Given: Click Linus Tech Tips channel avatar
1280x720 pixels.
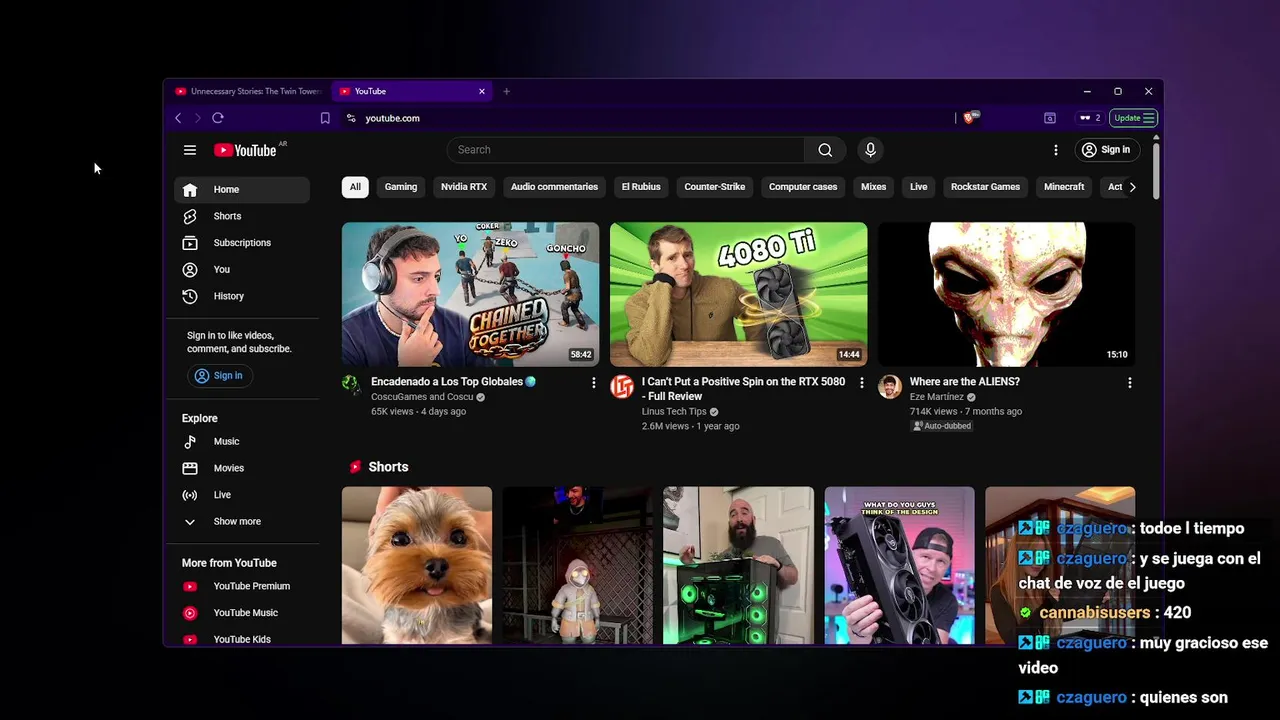Looking at the screenshot, I should coord(622,387).
